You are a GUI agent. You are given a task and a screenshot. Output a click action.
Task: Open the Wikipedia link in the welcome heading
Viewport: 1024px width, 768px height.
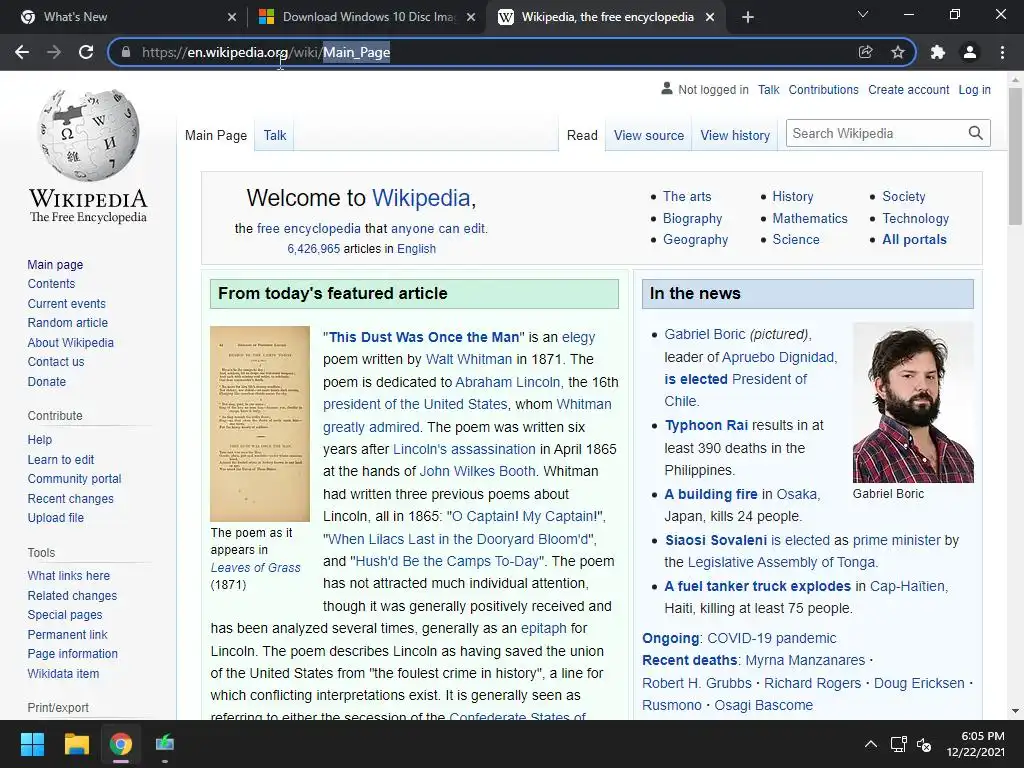(x=421, y=198)
